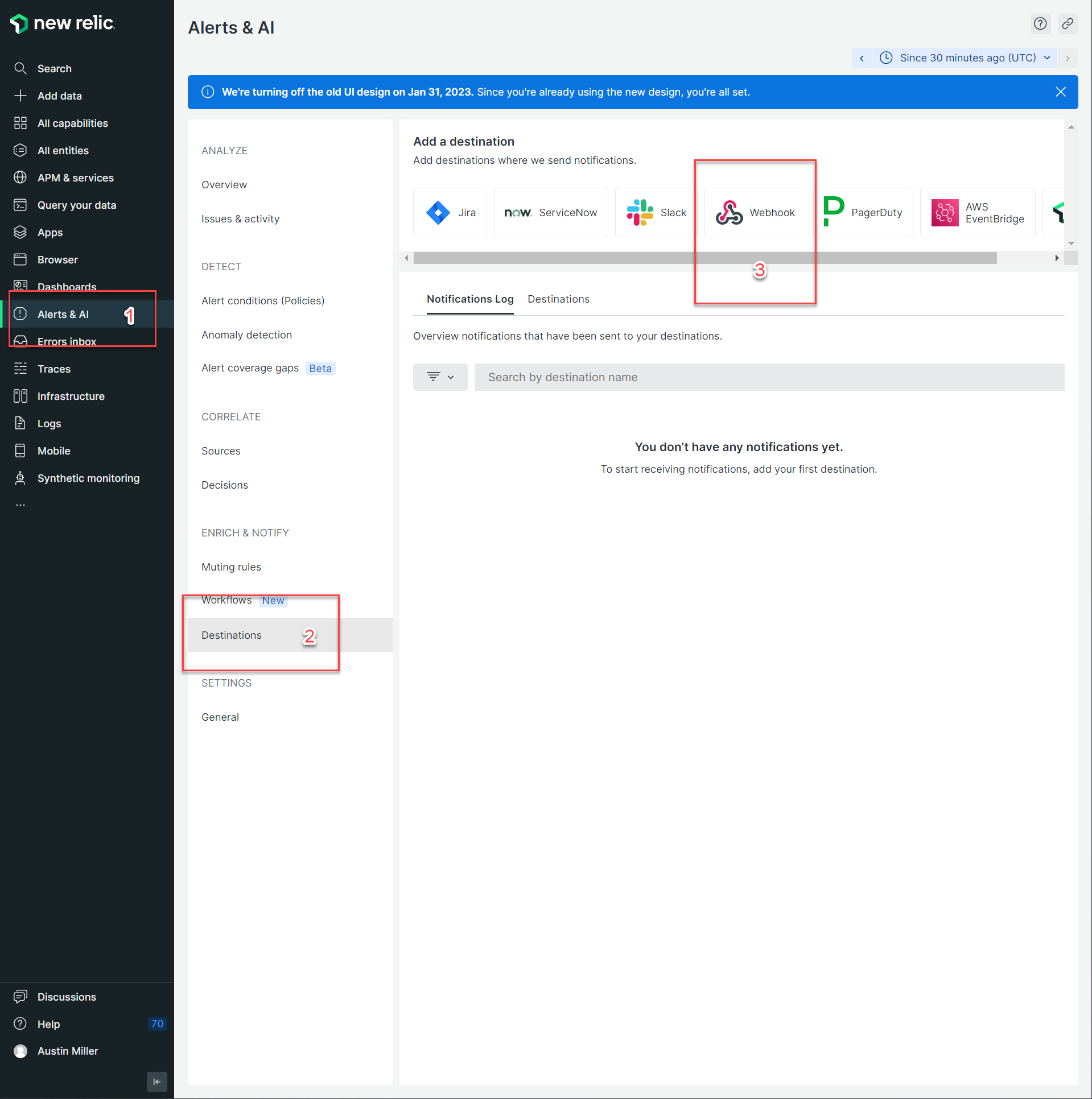Open the Notifications Log tab
Viewport: 1092px width, 1099px height.
coord(469,299)
